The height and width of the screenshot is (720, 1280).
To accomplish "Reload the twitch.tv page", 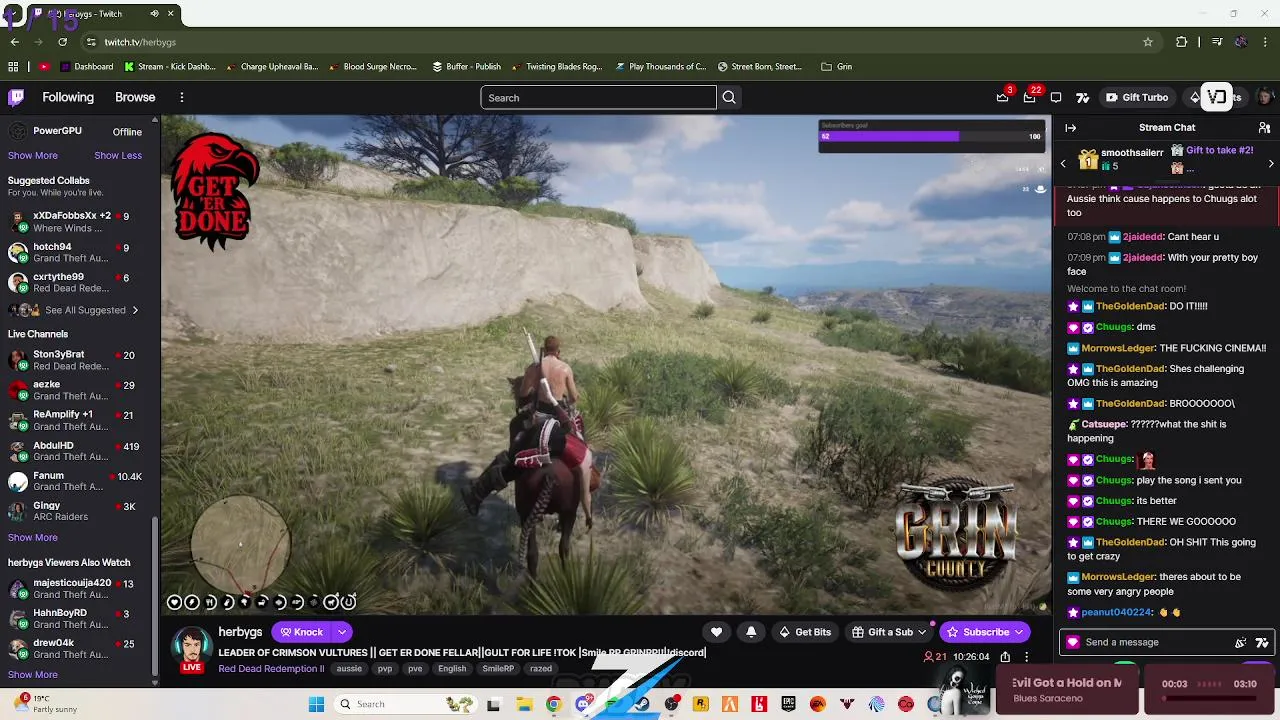I will click(62, 42).
